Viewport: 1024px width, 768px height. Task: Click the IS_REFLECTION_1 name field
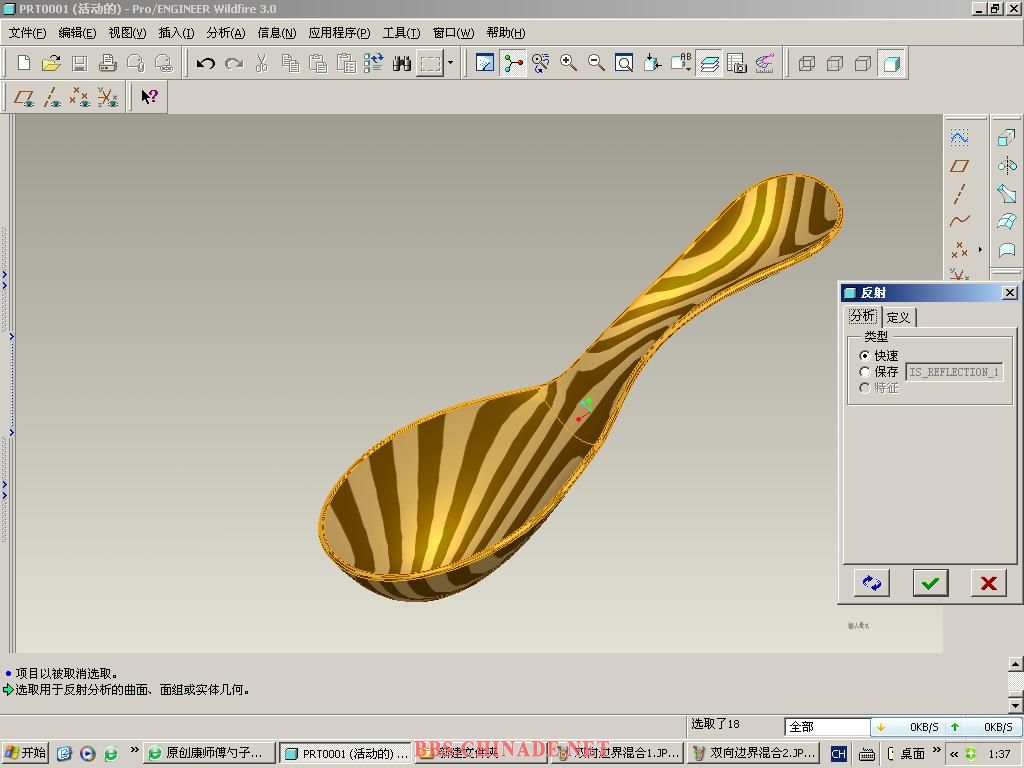953,372
